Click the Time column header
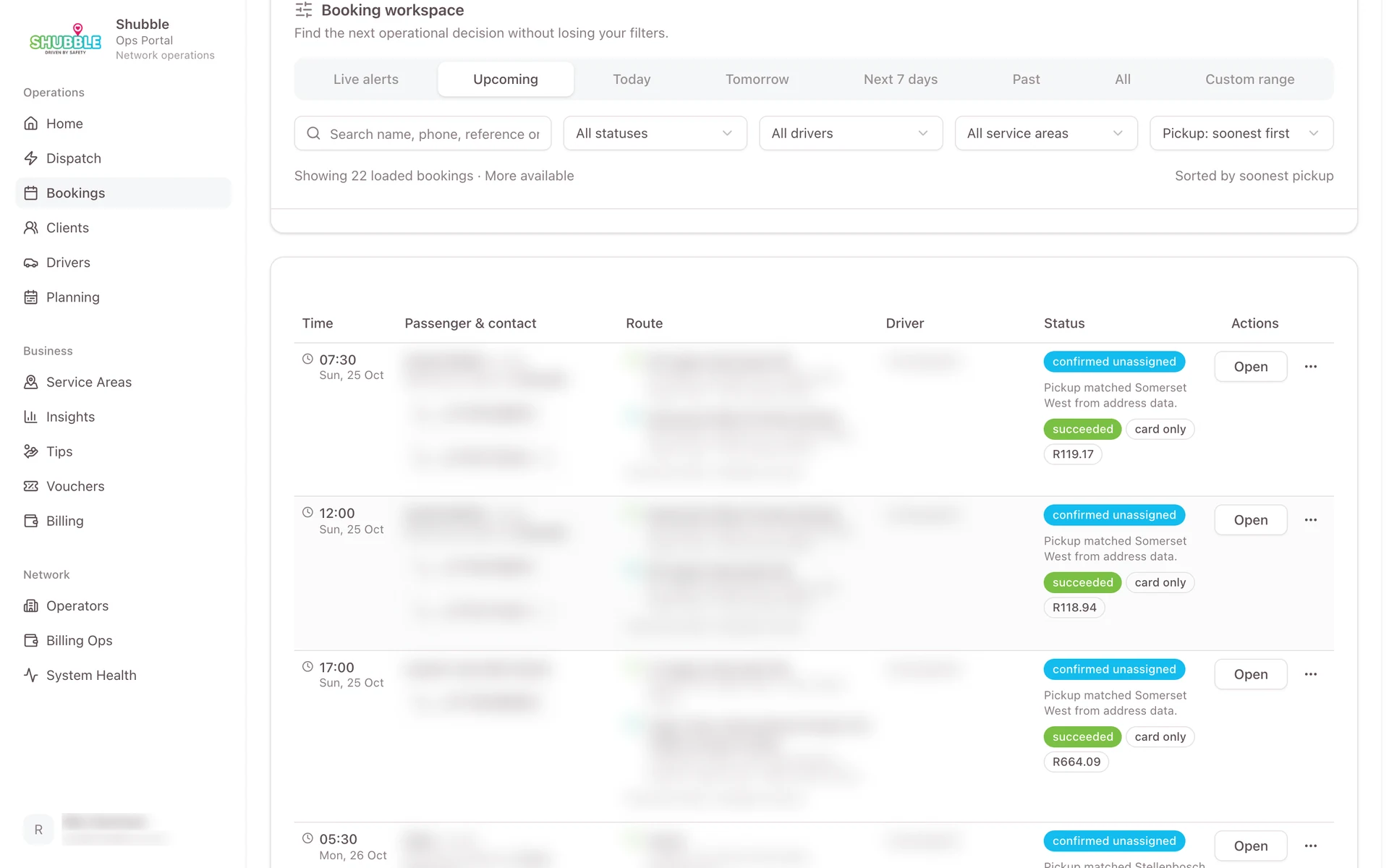Viewport: 1389px width, 868px height. pos(318,323)
